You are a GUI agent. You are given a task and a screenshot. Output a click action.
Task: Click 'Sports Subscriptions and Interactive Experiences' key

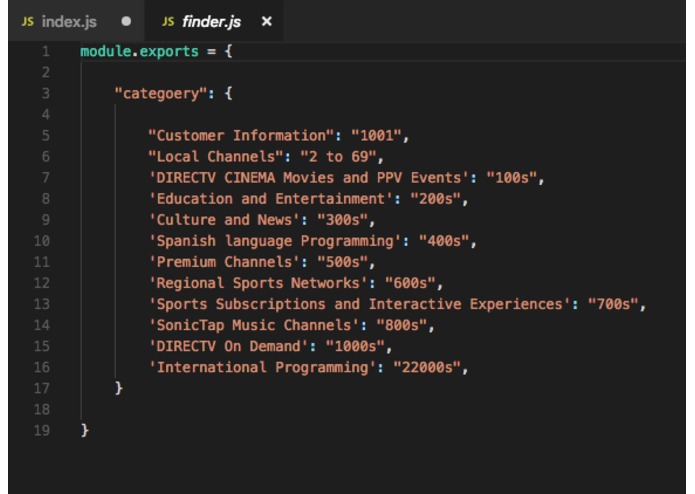click(359, 304)
